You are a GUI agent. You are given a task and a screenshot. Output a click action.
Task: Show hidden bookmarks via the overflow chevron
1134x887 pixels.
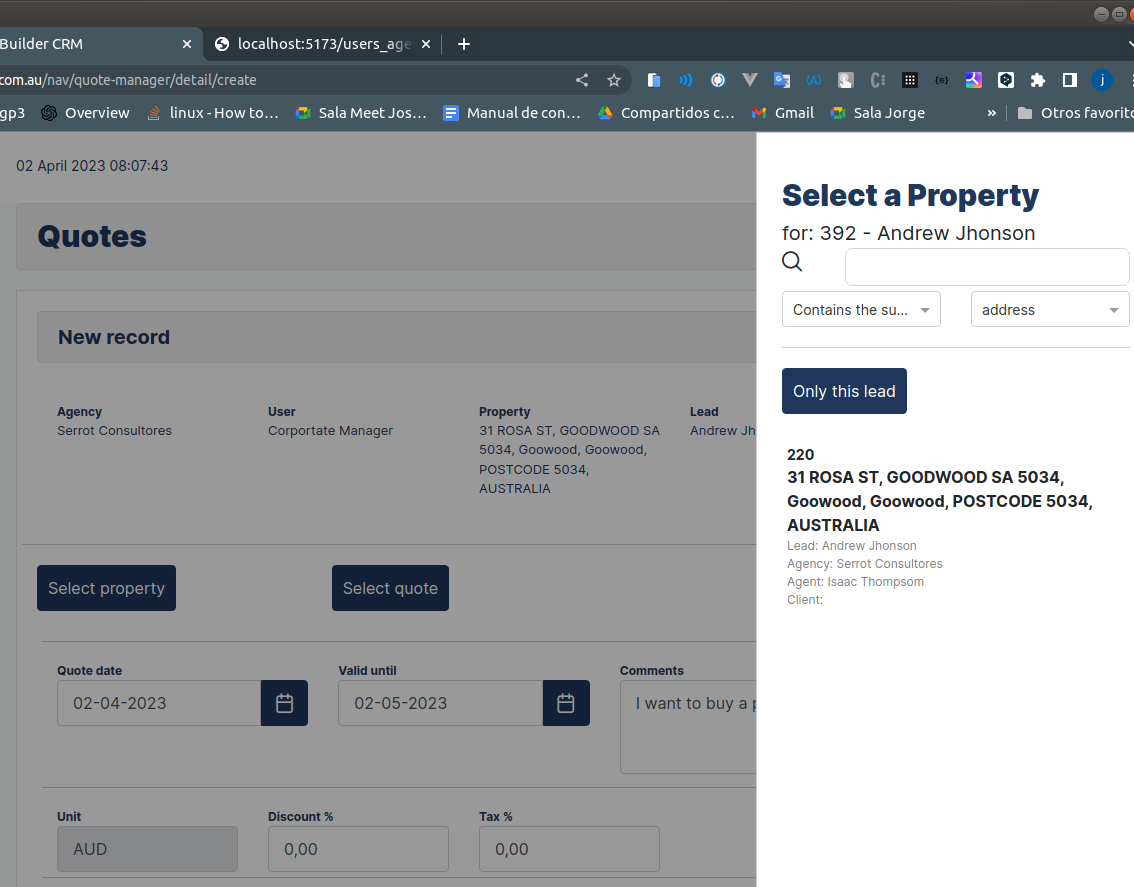pos(991,113)
